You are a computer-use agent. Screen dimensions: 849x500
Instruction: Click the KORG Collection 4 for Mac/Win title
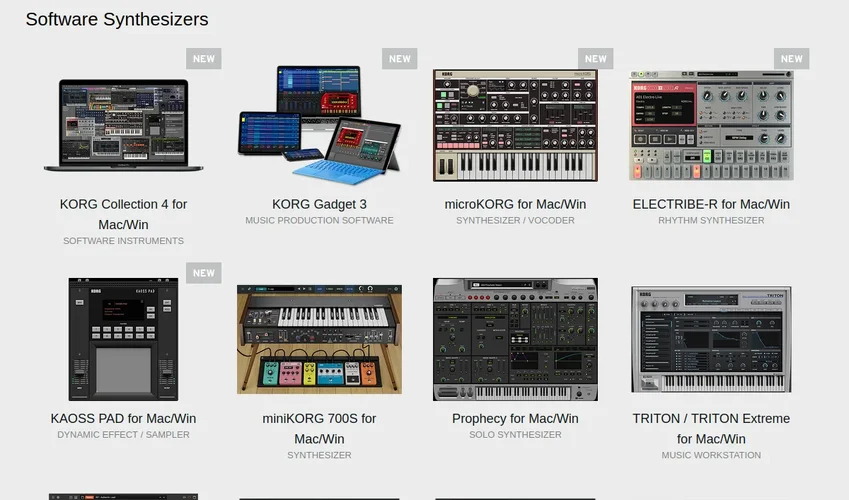point(123,214)
